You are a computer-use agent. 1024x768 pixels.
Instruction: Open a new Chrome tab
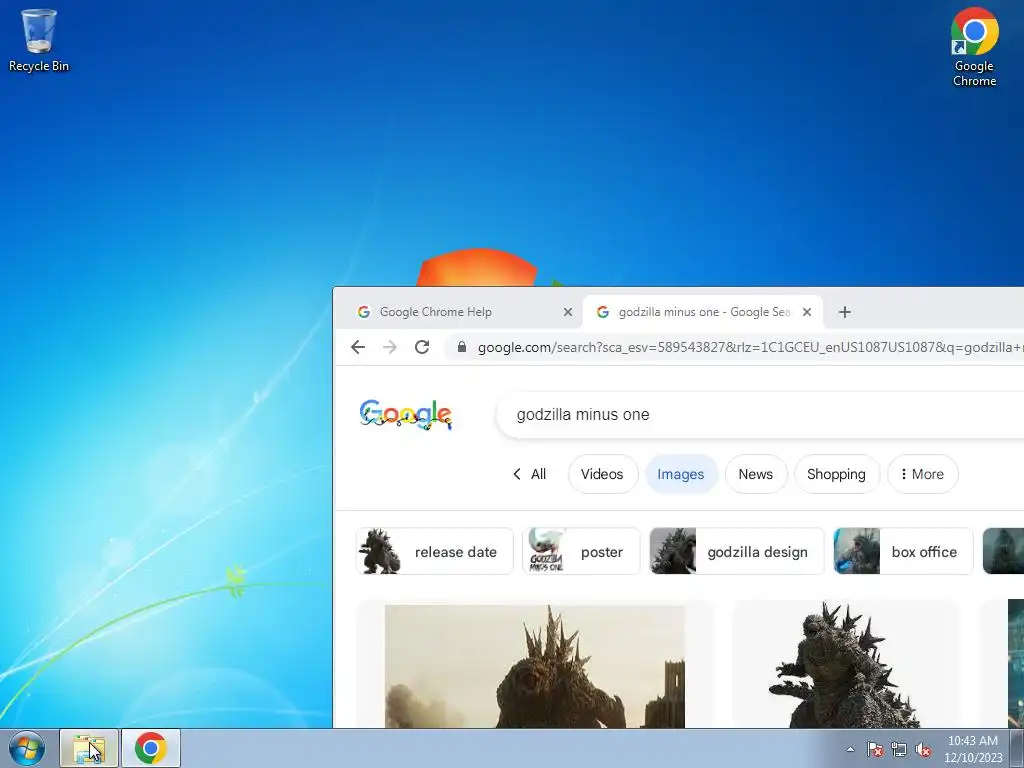click(844, 312)
